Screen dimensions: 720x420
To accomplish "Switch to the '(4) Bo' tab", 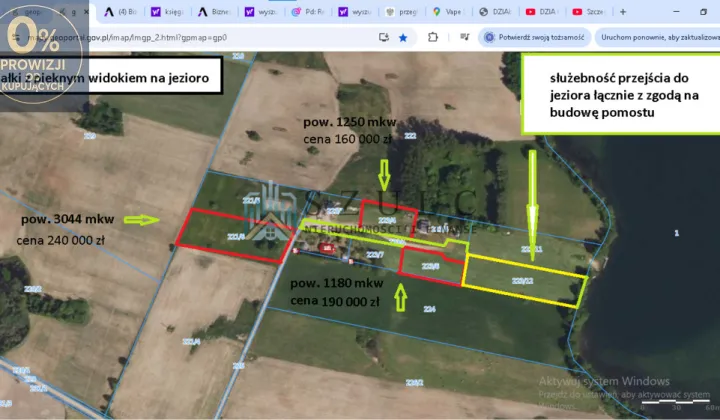I will click(121, 12).
